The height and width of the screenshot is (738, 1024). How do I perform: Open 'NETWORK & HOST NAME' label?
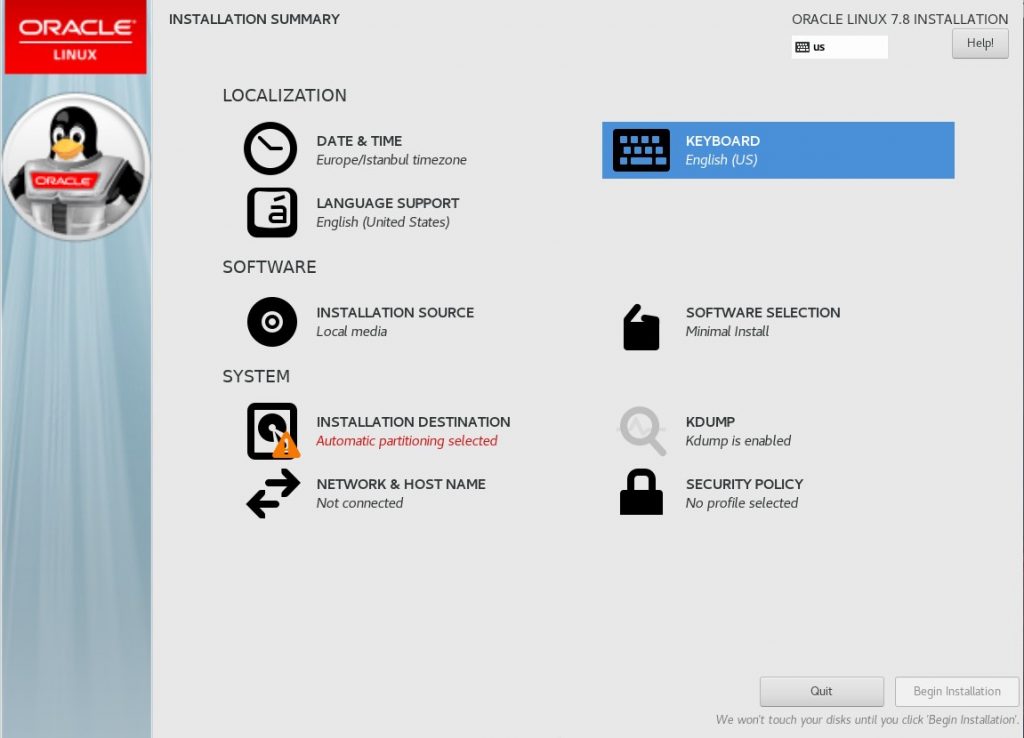pos(402,484)
